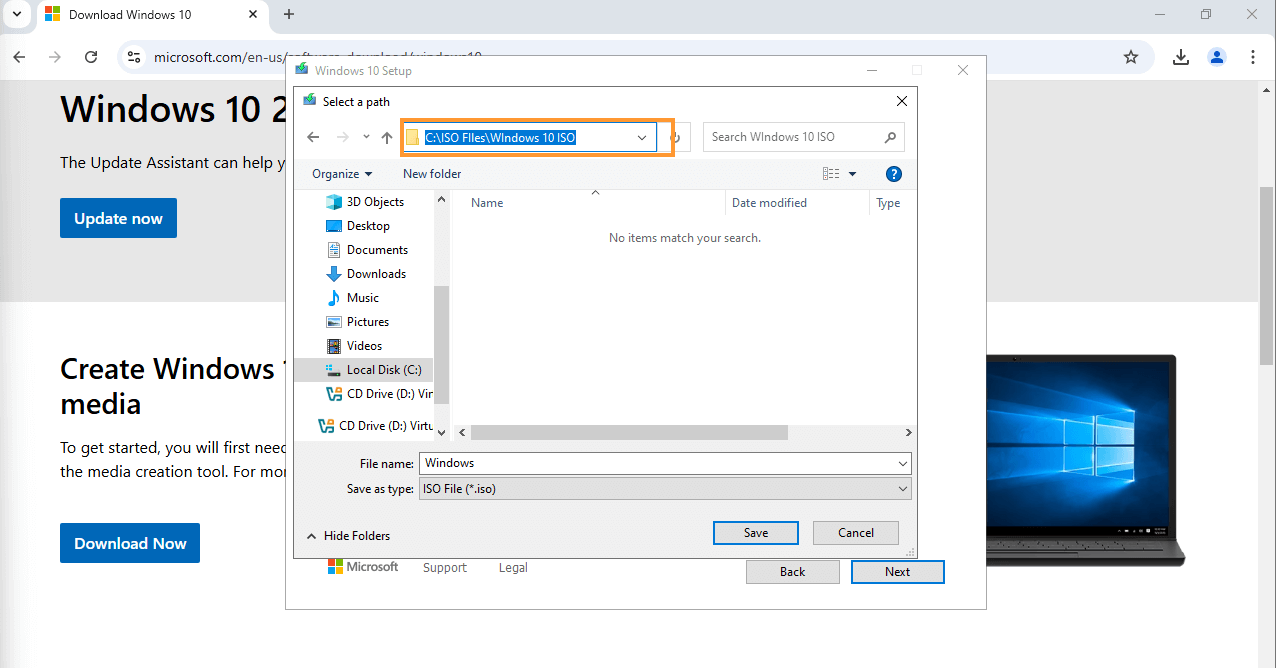Open Chrome's tab search dropdown
Screen dimensions: 1276x668
17,14
